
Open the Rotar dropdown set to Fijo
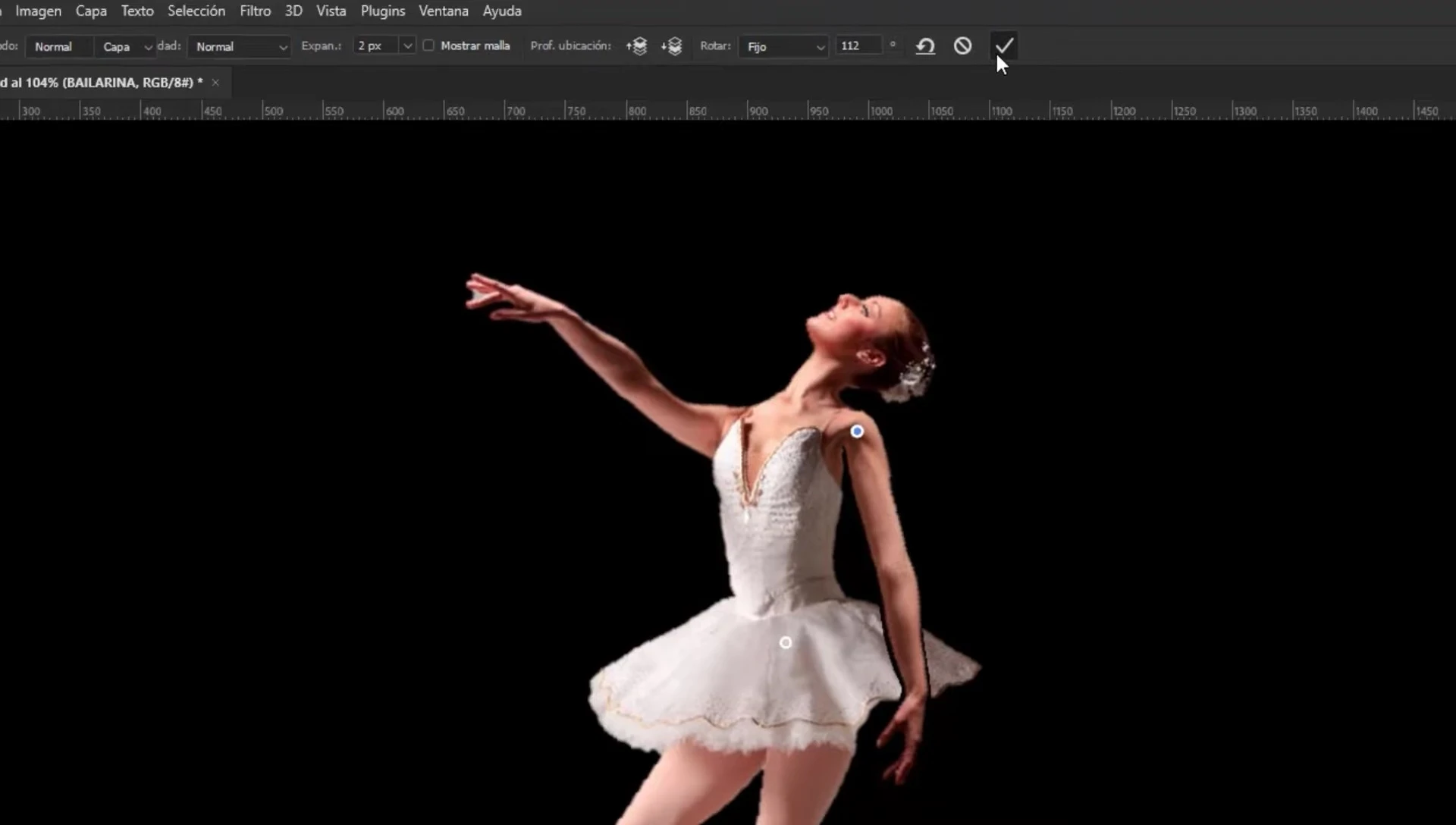[x=783, y=46]
